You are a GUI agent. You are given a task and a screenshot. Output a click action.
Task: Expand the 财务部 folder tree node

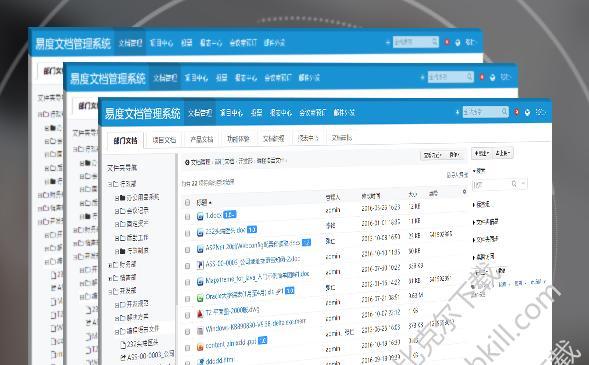110,264
